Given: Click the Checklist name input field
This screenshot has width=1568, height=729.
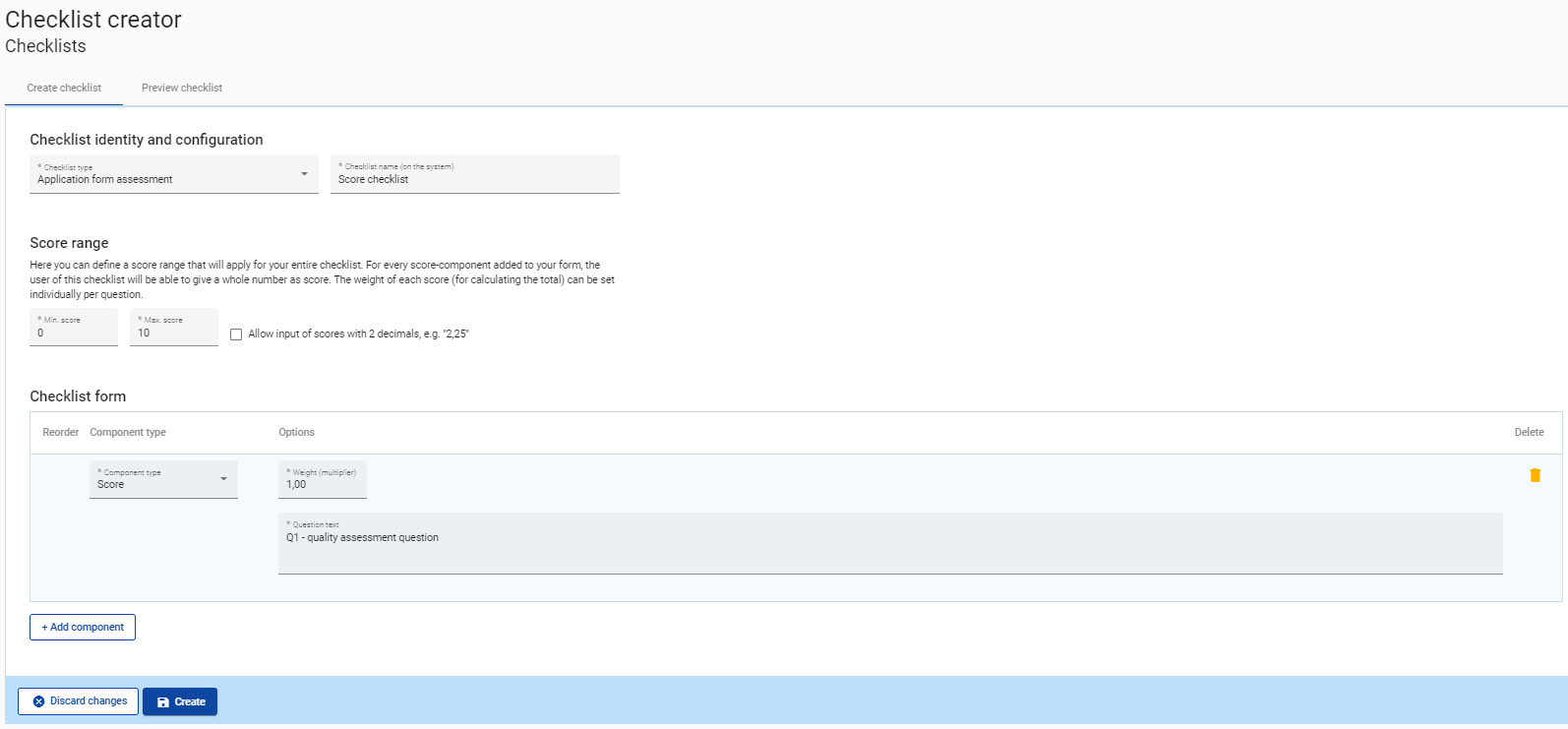Looking at the screenshot, I should coord(474,179).
